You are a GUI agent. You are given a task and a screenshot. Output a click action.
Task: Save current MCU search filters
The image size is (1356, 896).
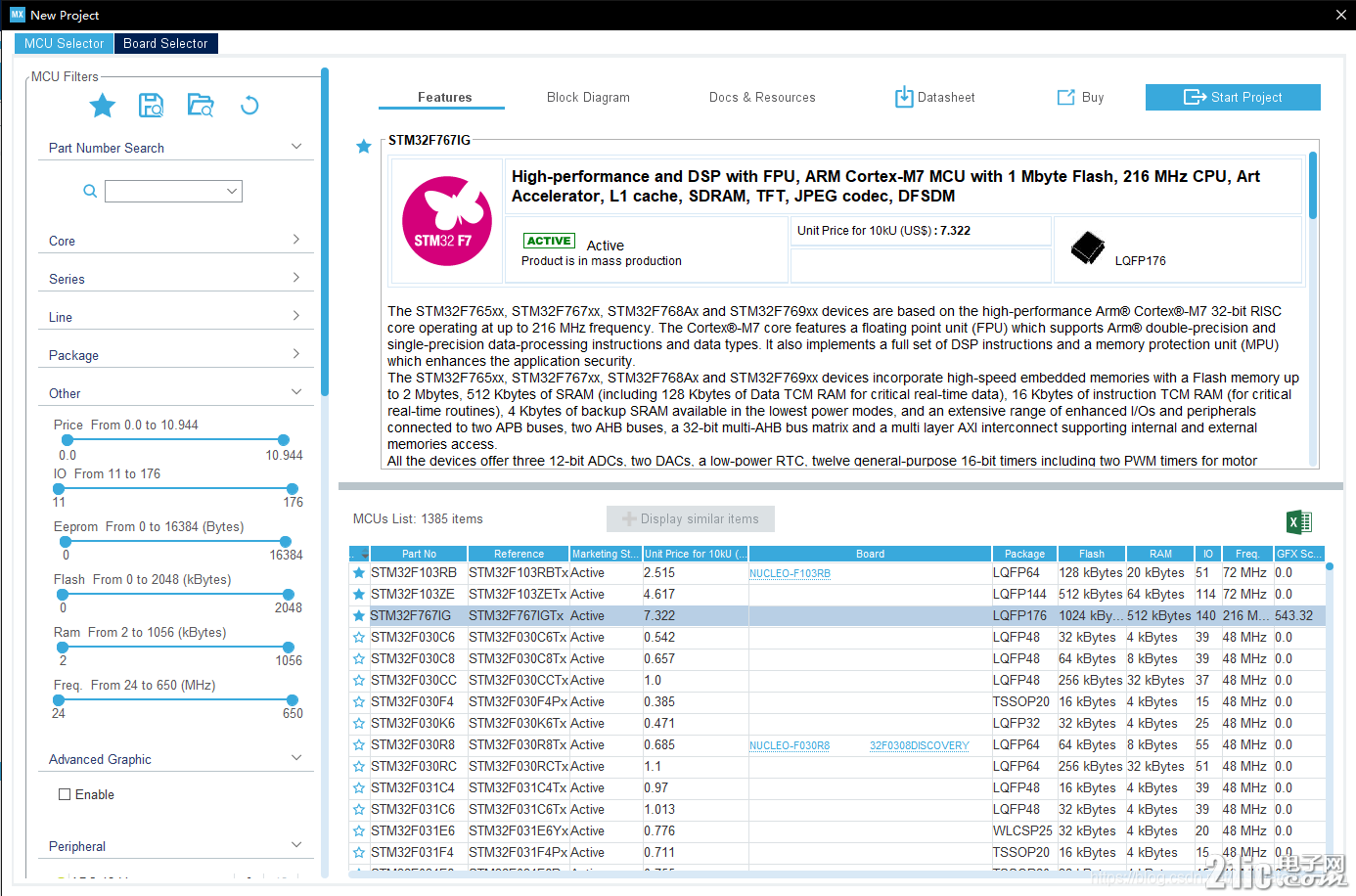coord(151,106)
